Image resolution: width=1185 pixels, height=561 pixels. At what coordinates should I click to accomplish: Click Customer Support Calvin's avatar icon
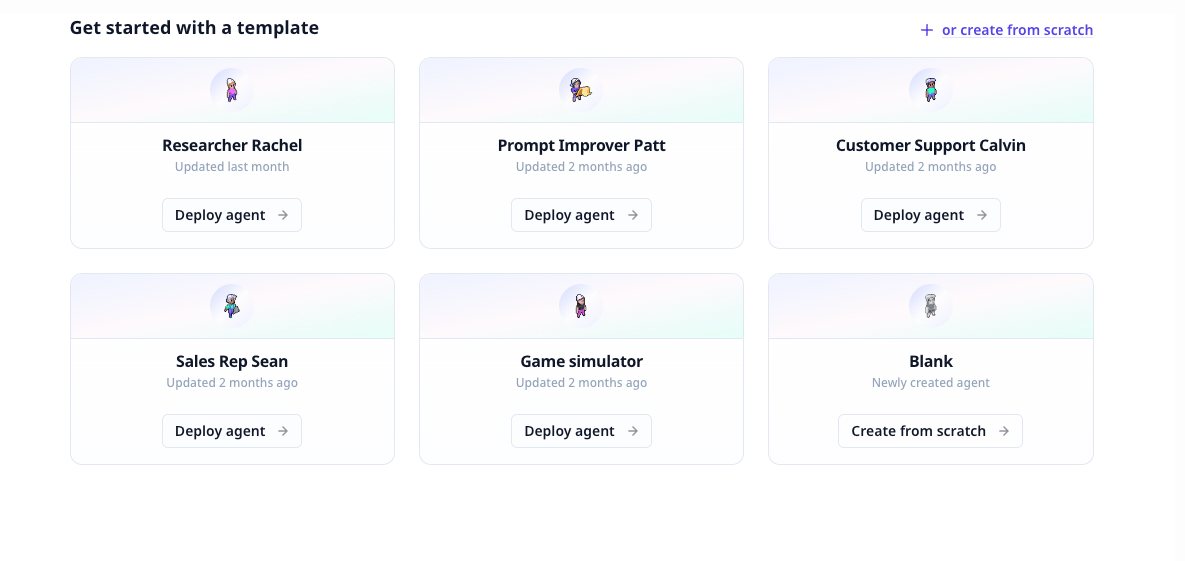click(930, 90)
